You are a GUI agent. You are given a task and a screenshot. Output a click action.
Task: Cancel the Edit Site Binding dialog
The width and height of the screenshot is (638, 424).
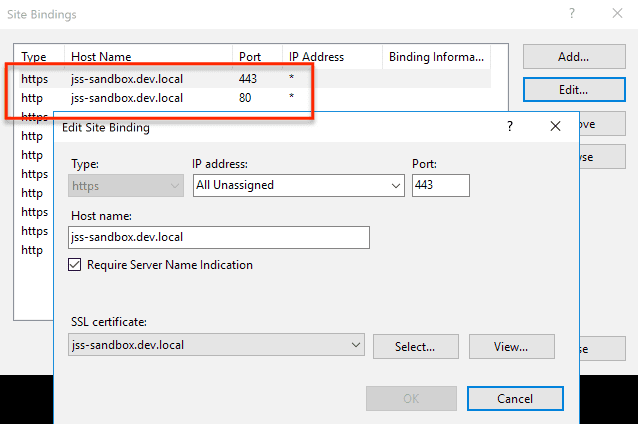tap(515, 398)
